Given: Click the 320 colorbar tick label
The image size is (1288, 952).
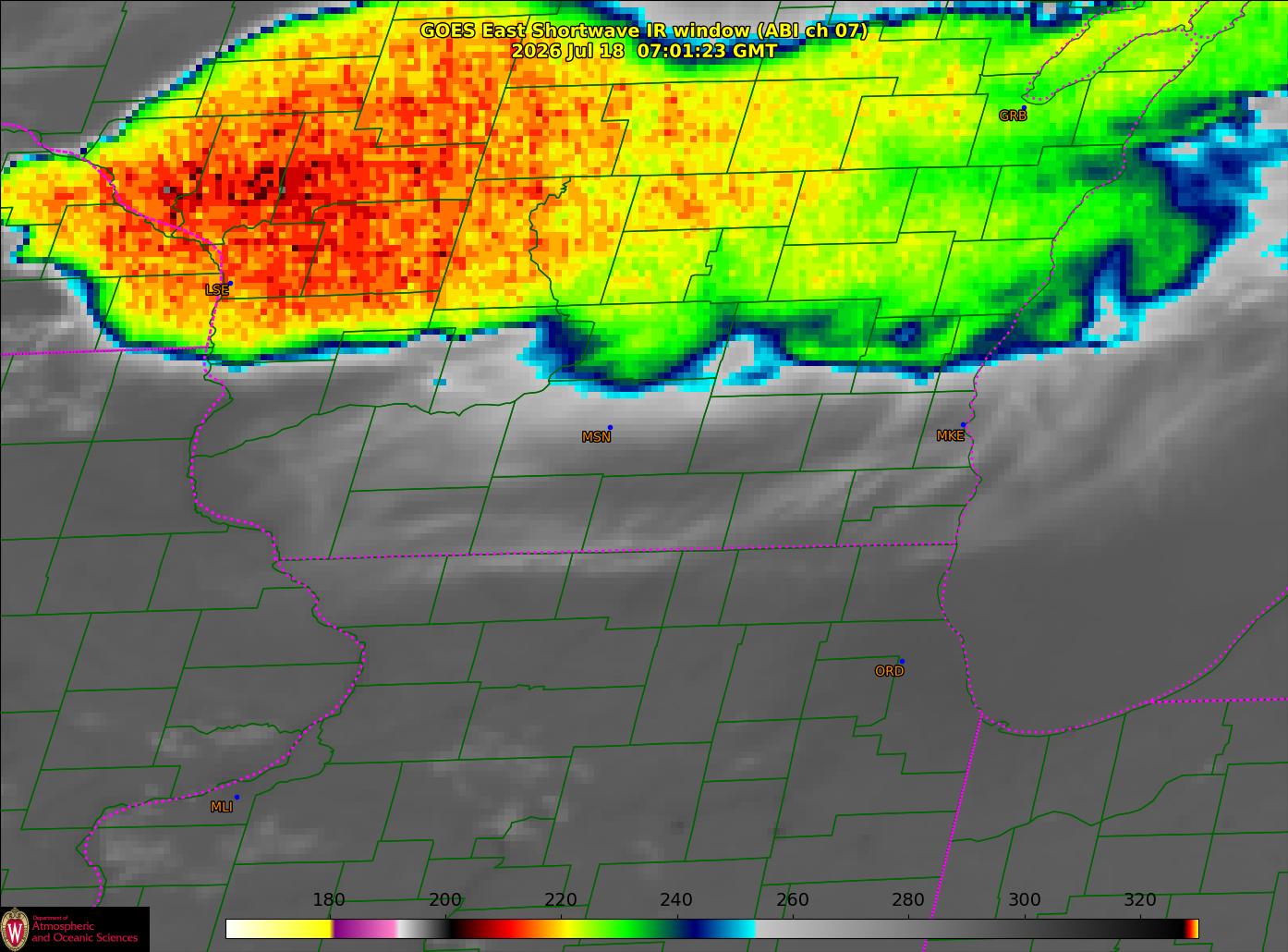Looking at the screenshot, I should coord(1140,900).
